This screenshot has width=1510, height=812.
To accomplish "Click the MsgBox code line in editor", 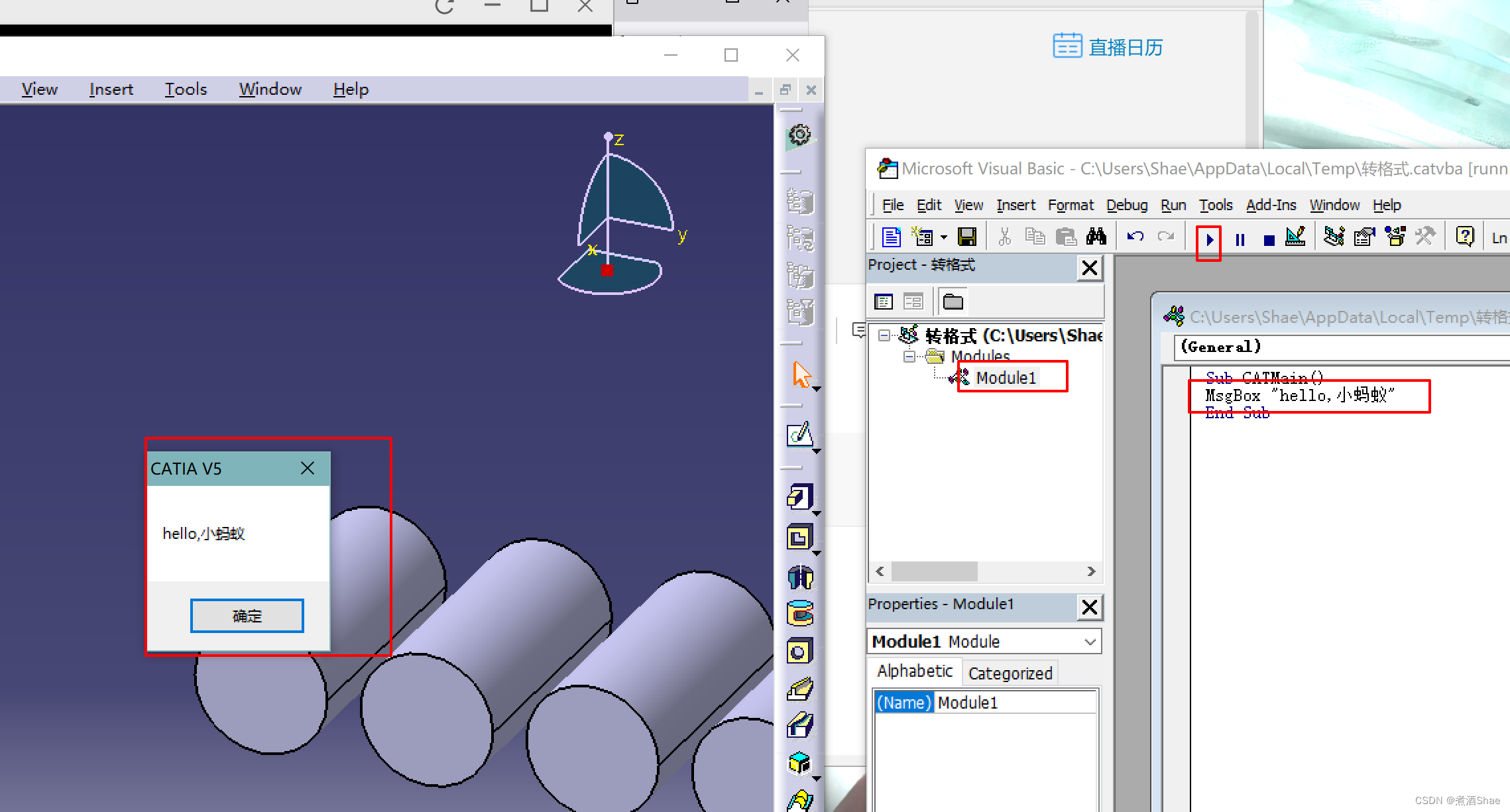I will [1300, 396].
